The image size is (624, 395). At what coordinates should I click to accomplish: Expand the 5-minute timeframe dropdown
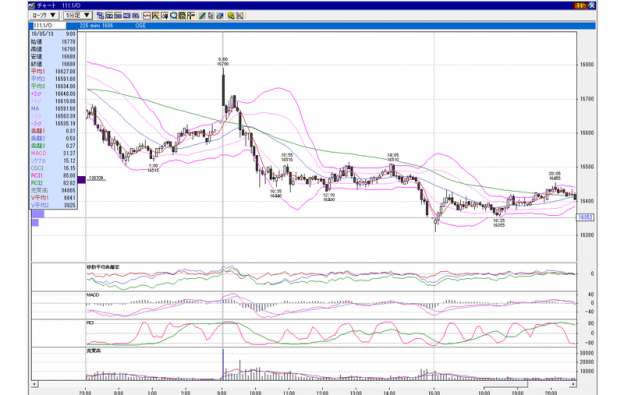(x=78, y=16)
